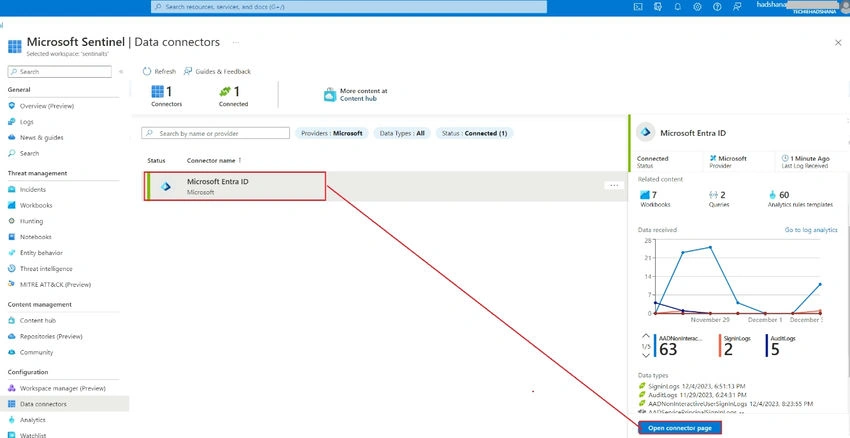Screen dimensions: 850x438
Task: Open the hadshana account menu
Action: pos(802,7)
